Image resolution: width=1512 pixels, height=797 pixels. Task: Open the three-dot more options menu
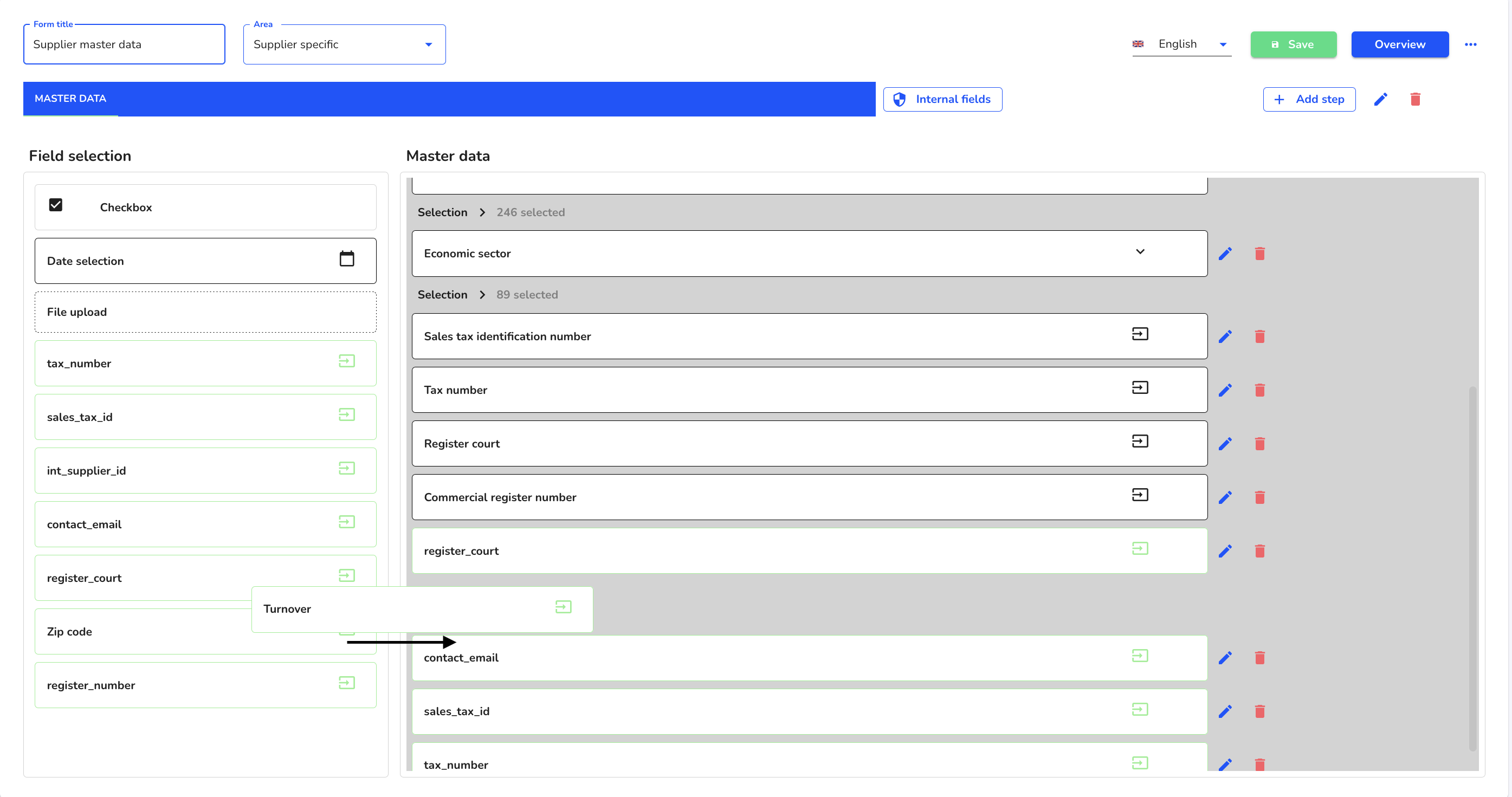click(x=1470, y=44)
